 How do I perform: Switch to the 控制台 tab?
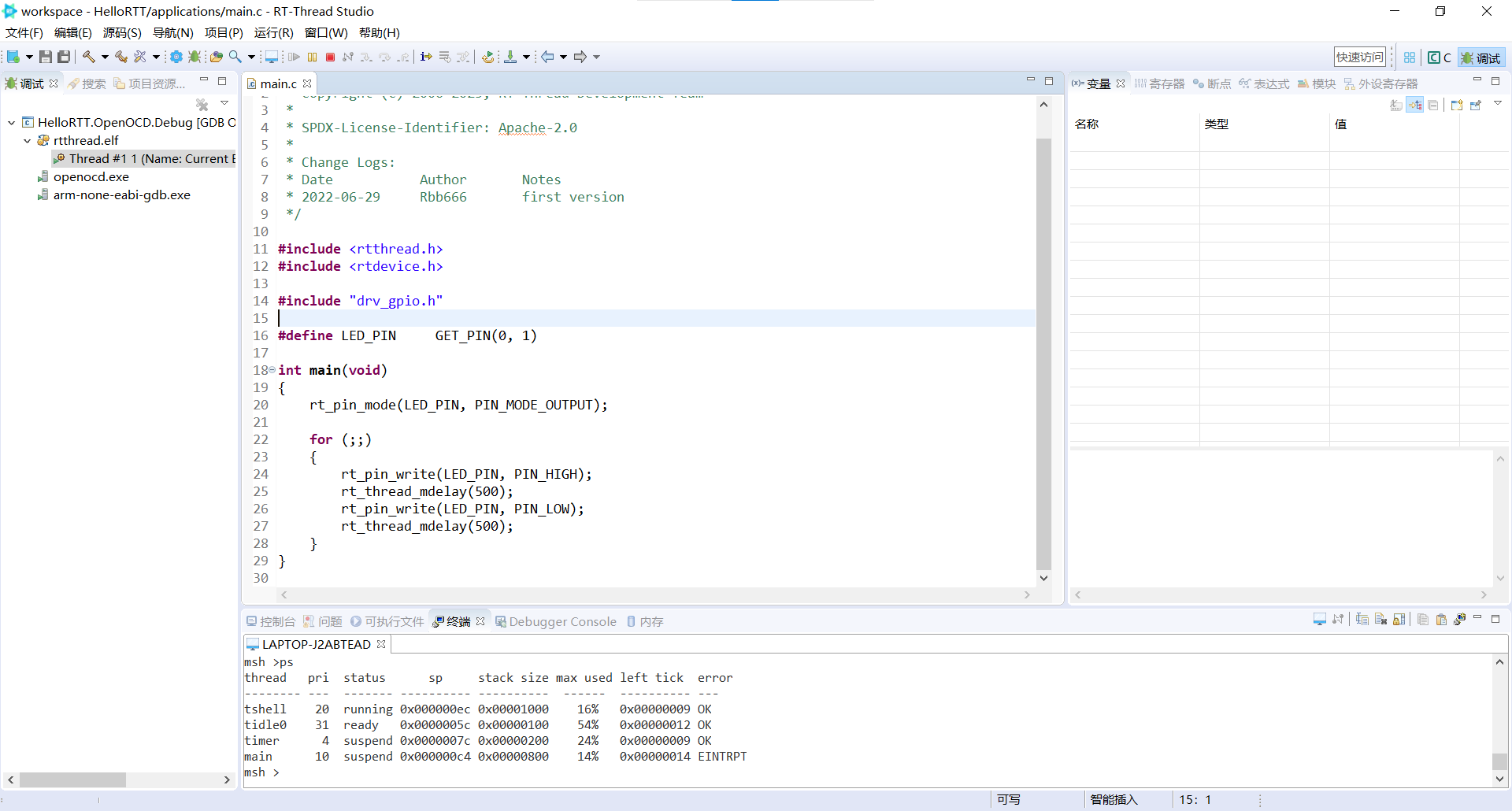point(271,621)
